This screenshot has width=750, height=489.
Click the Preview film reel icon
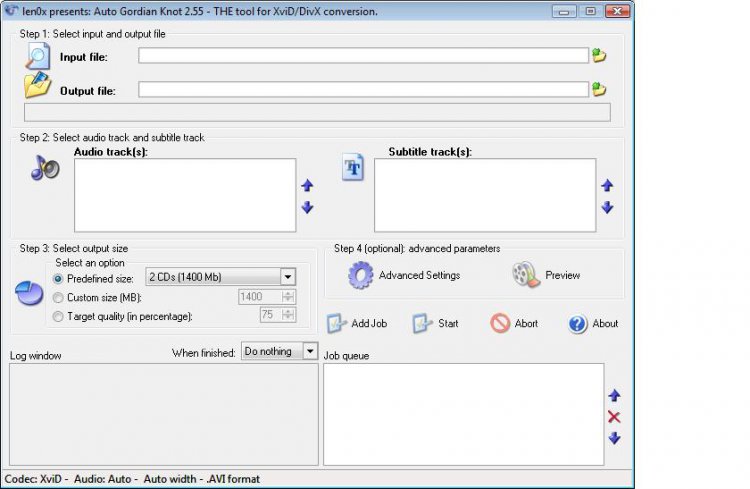point(526,275)
